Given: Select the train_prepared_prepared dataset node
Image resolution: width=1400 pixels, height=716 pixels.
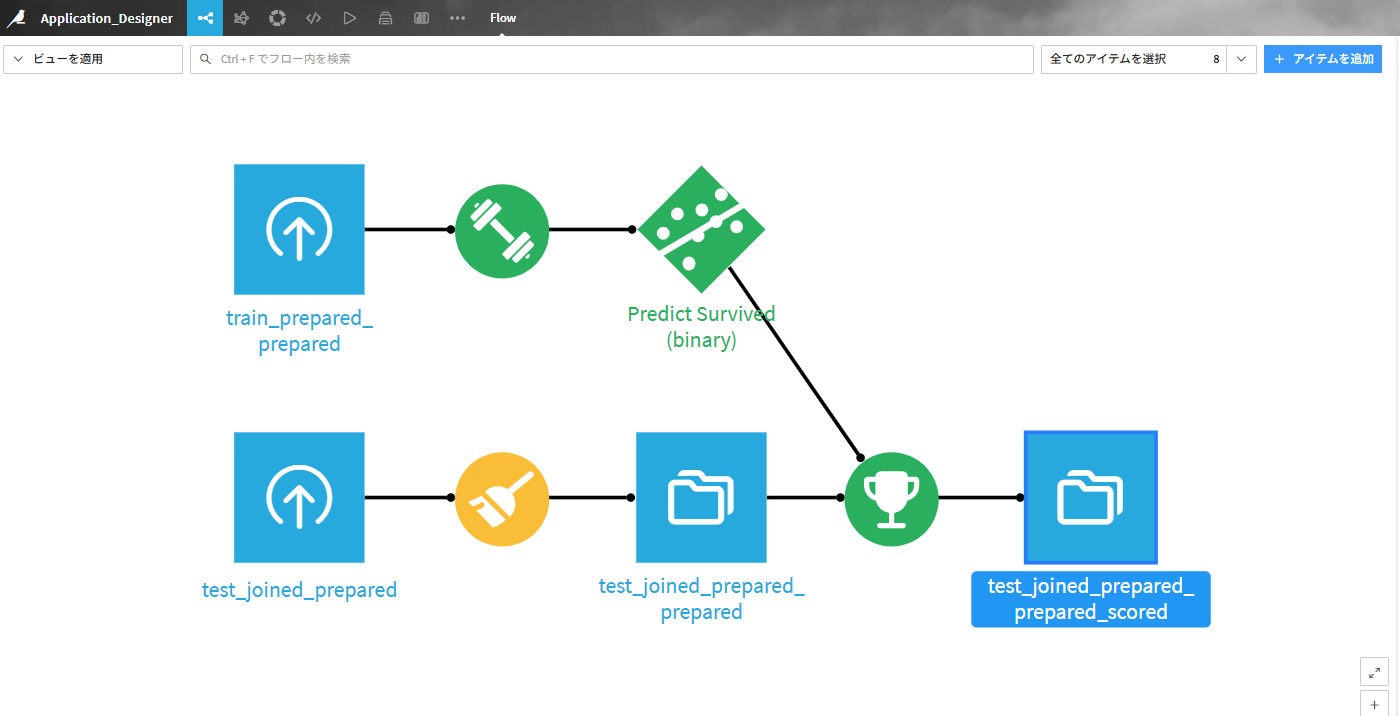Looking at the screenshot, I should (x=299, y=230).
